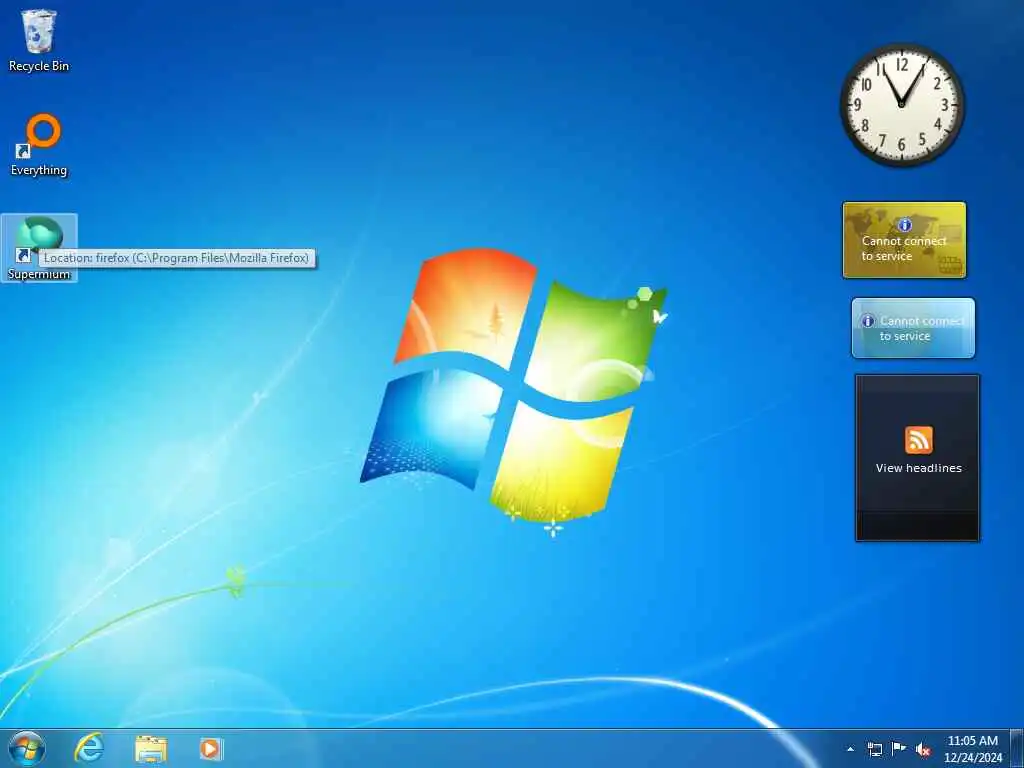Click the muted volume speaker icon
The width and height of the screenshot is (1024, 768).
tap(923, 749)
